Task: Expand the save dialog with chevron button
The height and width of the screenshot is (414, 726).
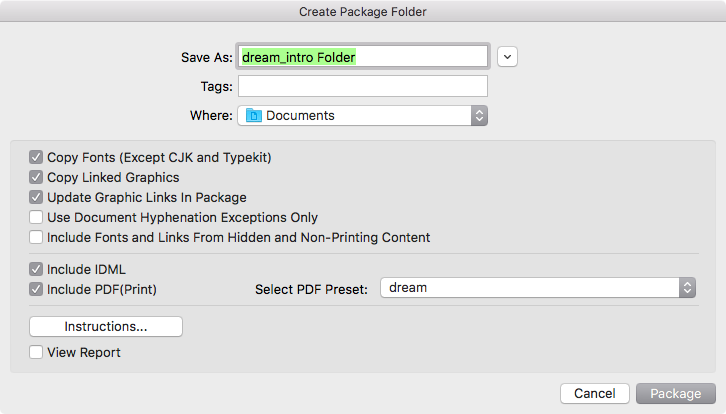Action: point(507,57)
